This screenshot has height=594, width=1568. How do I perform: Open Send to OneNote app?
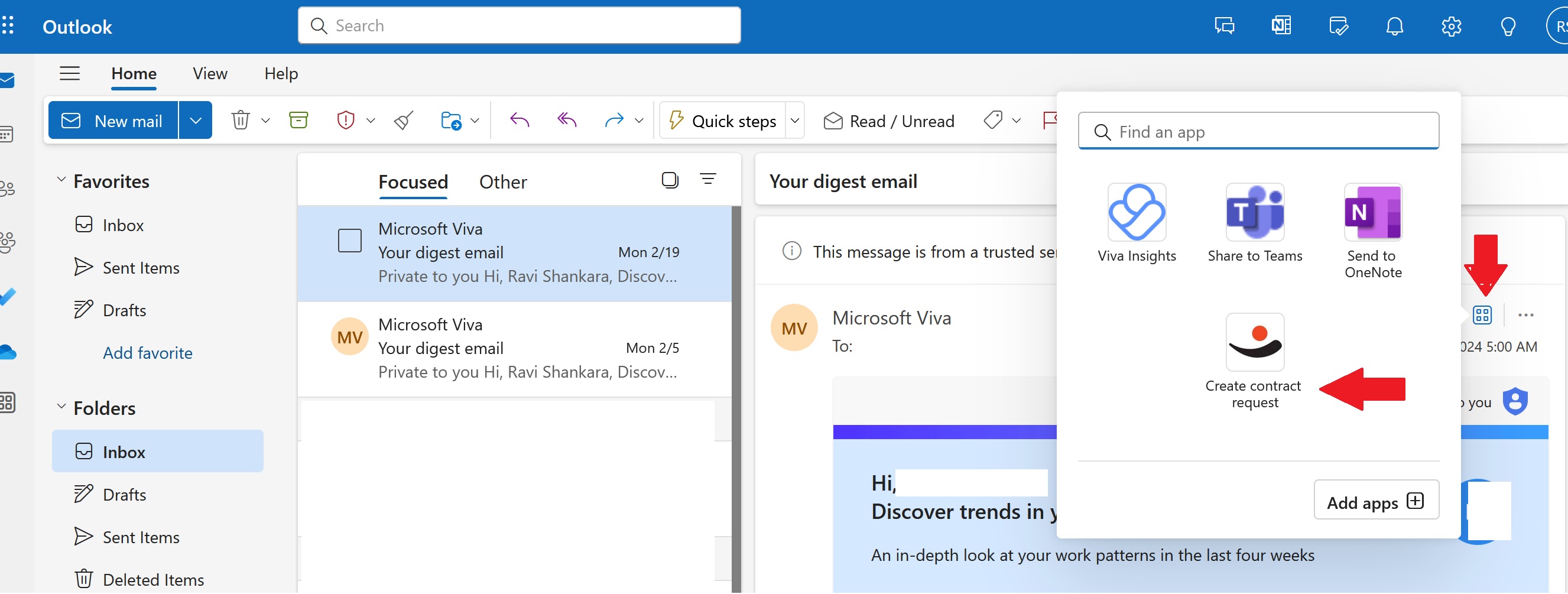pos(1372,232)
